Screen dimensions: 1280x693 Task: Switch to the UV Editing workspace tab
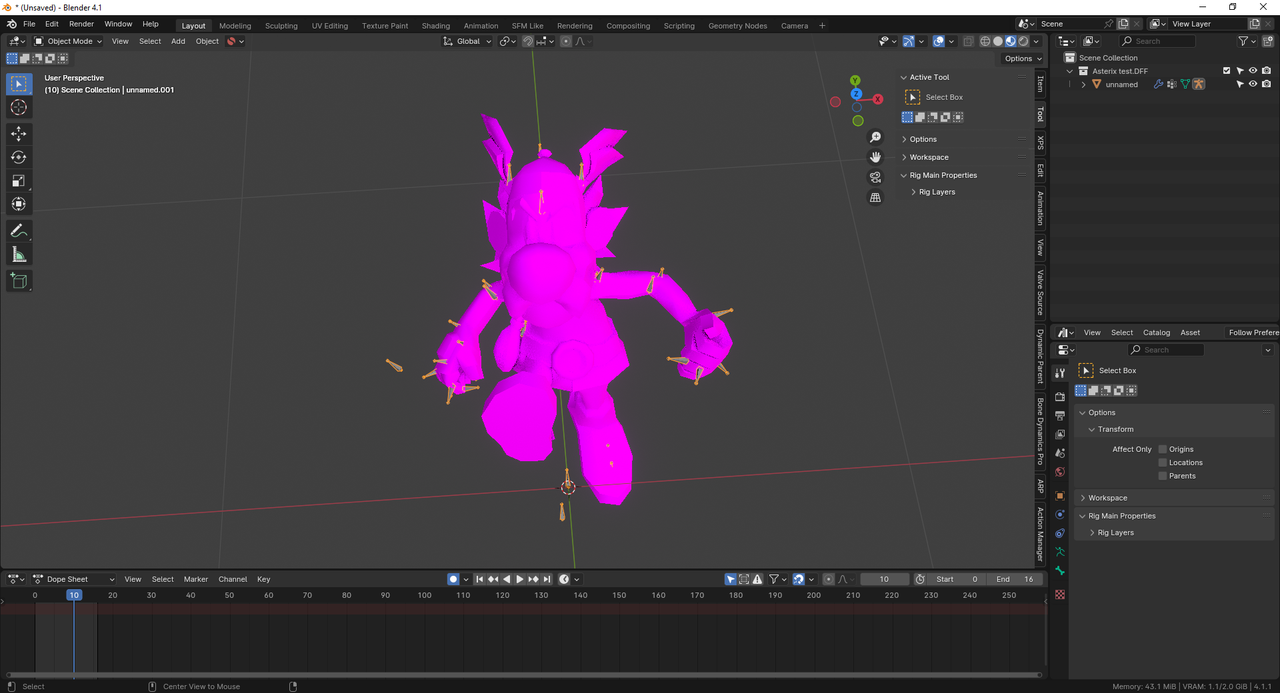[x=330, y=26]
